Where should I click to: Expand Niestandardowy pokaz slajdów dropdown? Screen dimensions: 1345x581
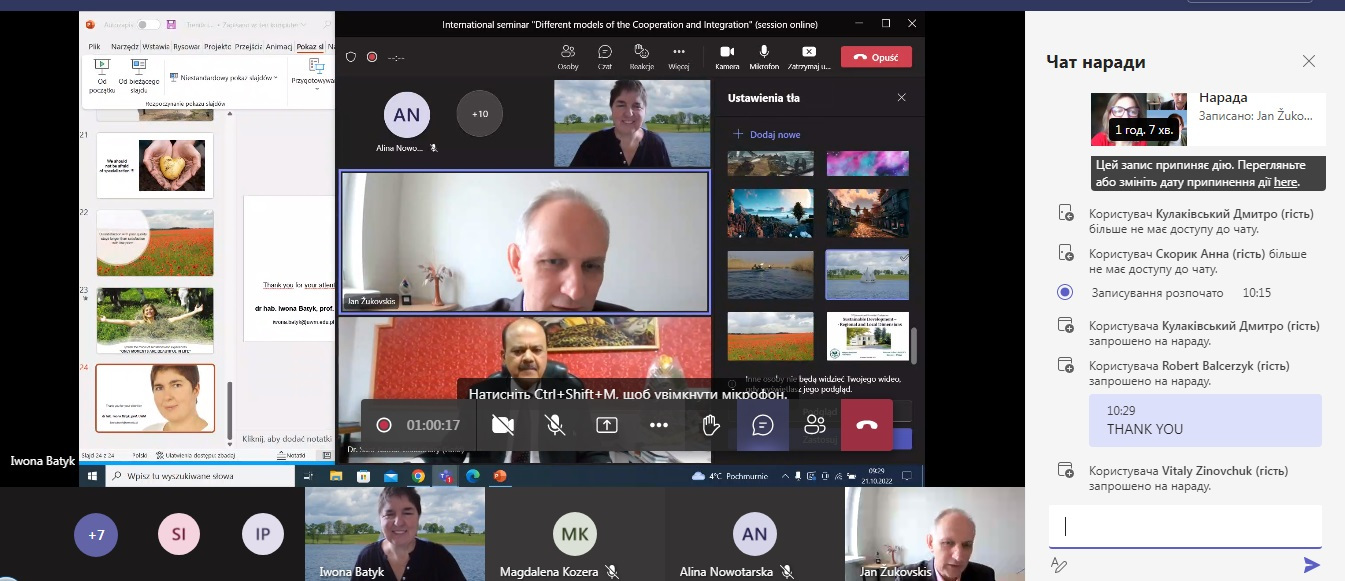pos(223,77)
